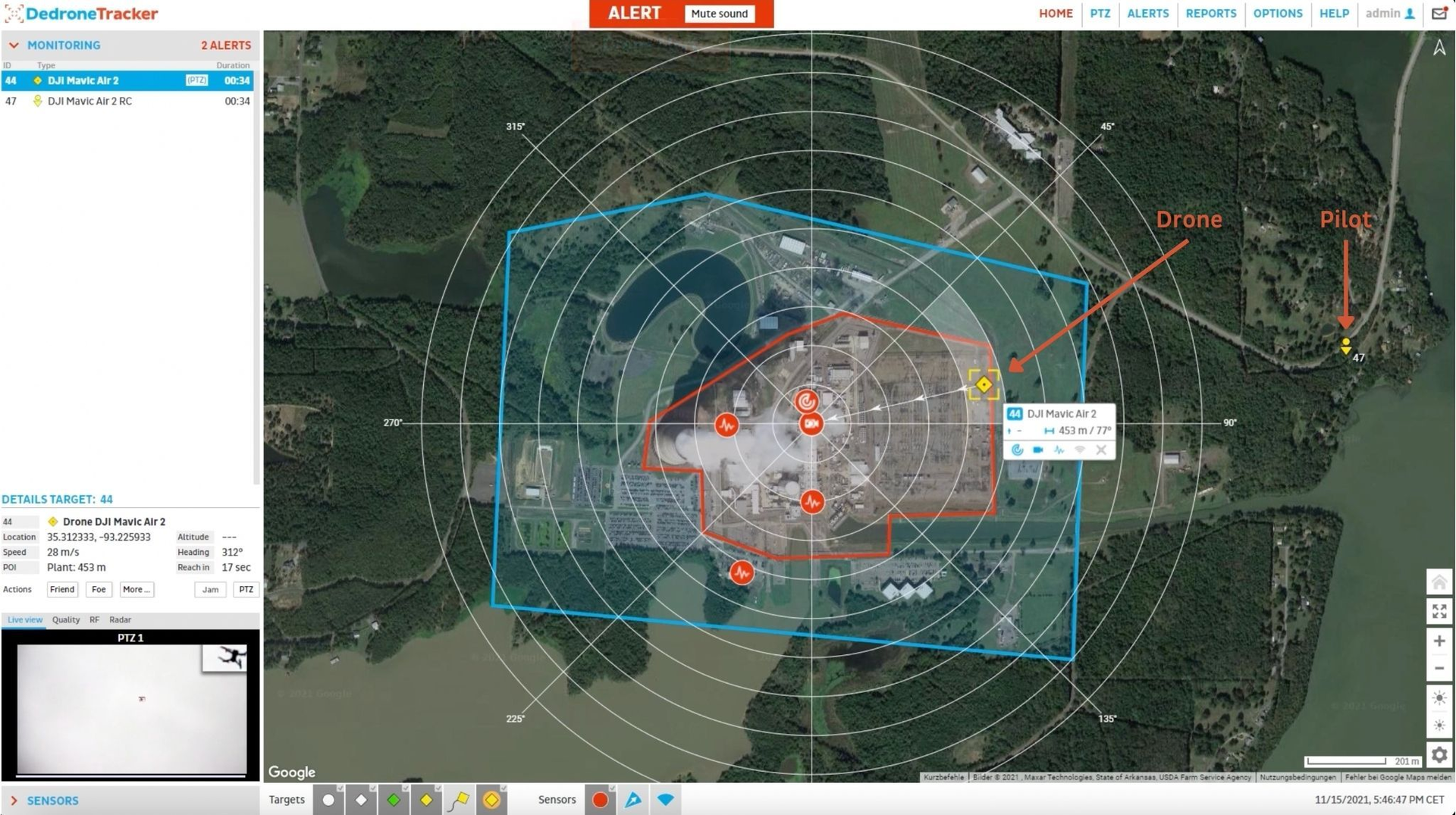Open the mail envelope icon

pyautogui.click(x=1439, y=14)
